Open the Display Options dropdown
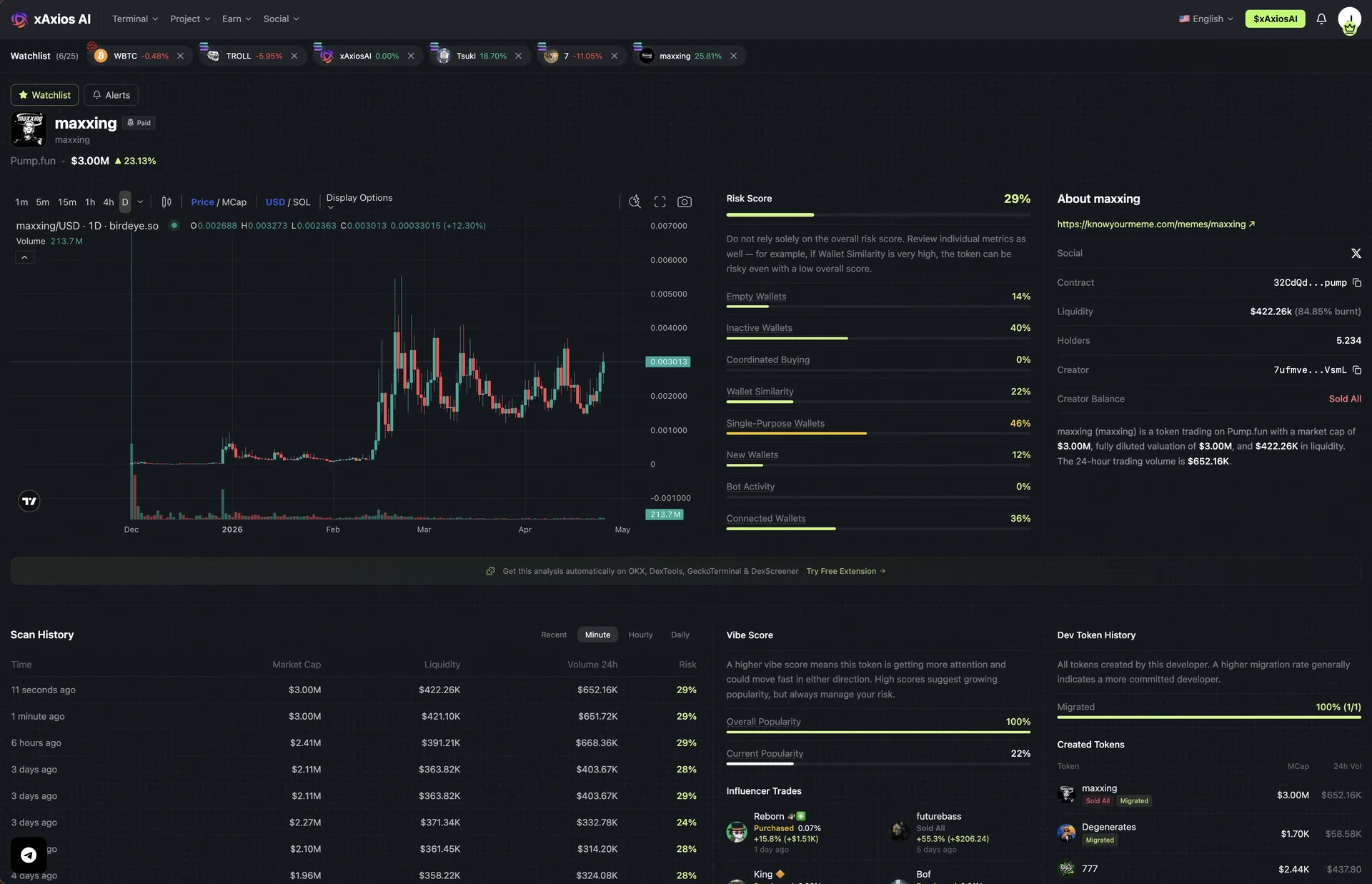 coord(359,201)
